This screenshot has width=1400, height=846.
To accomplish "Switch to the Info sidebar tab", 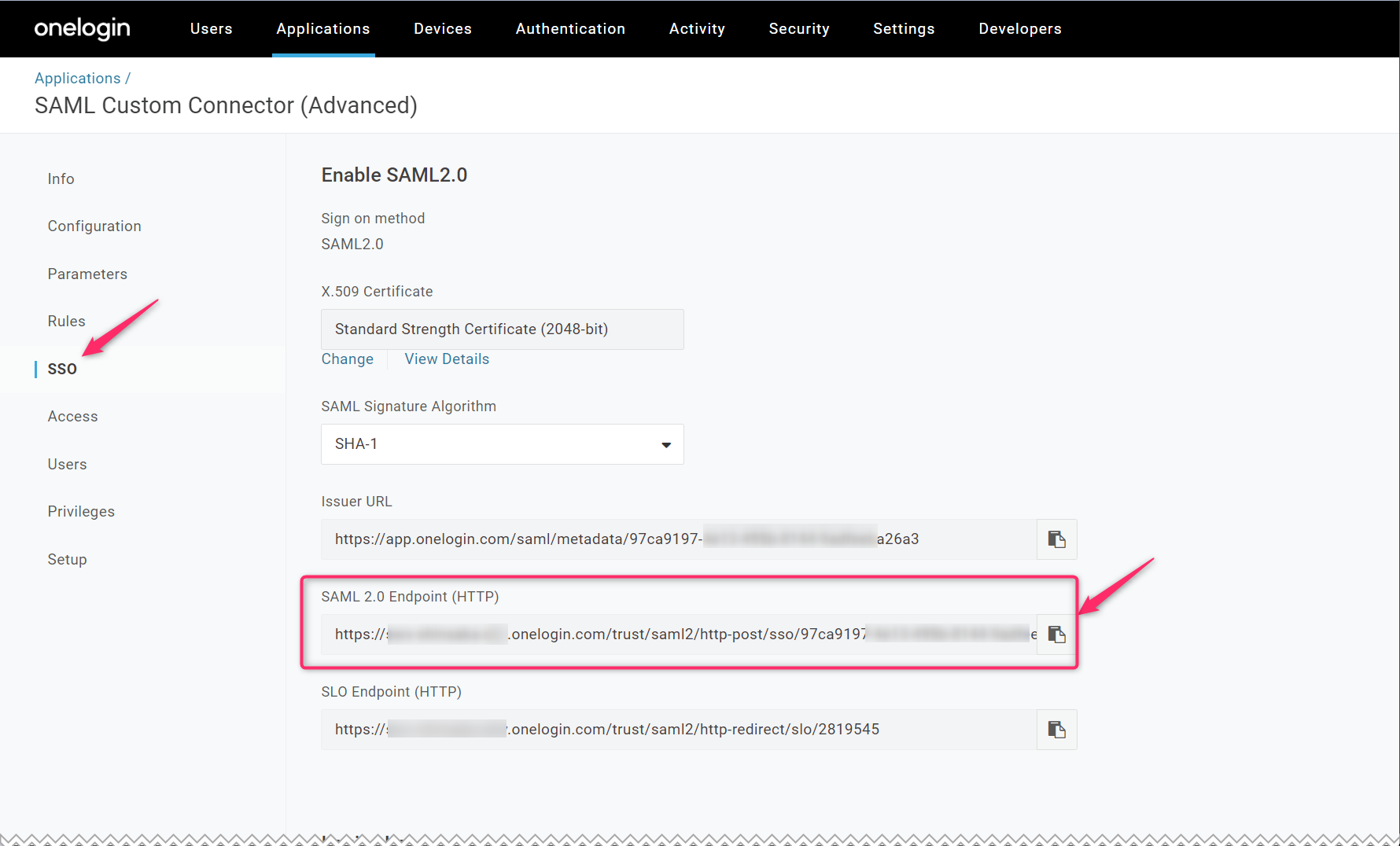I will tap(61, 178).
